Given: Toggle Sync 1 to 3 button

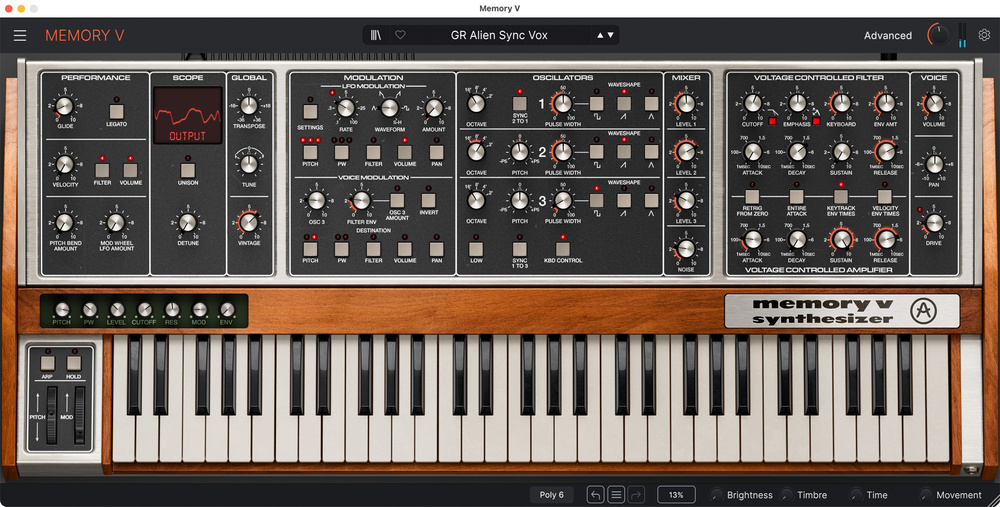Looking at the screenshot, I should pyautogui.click(x=520, y=249).
